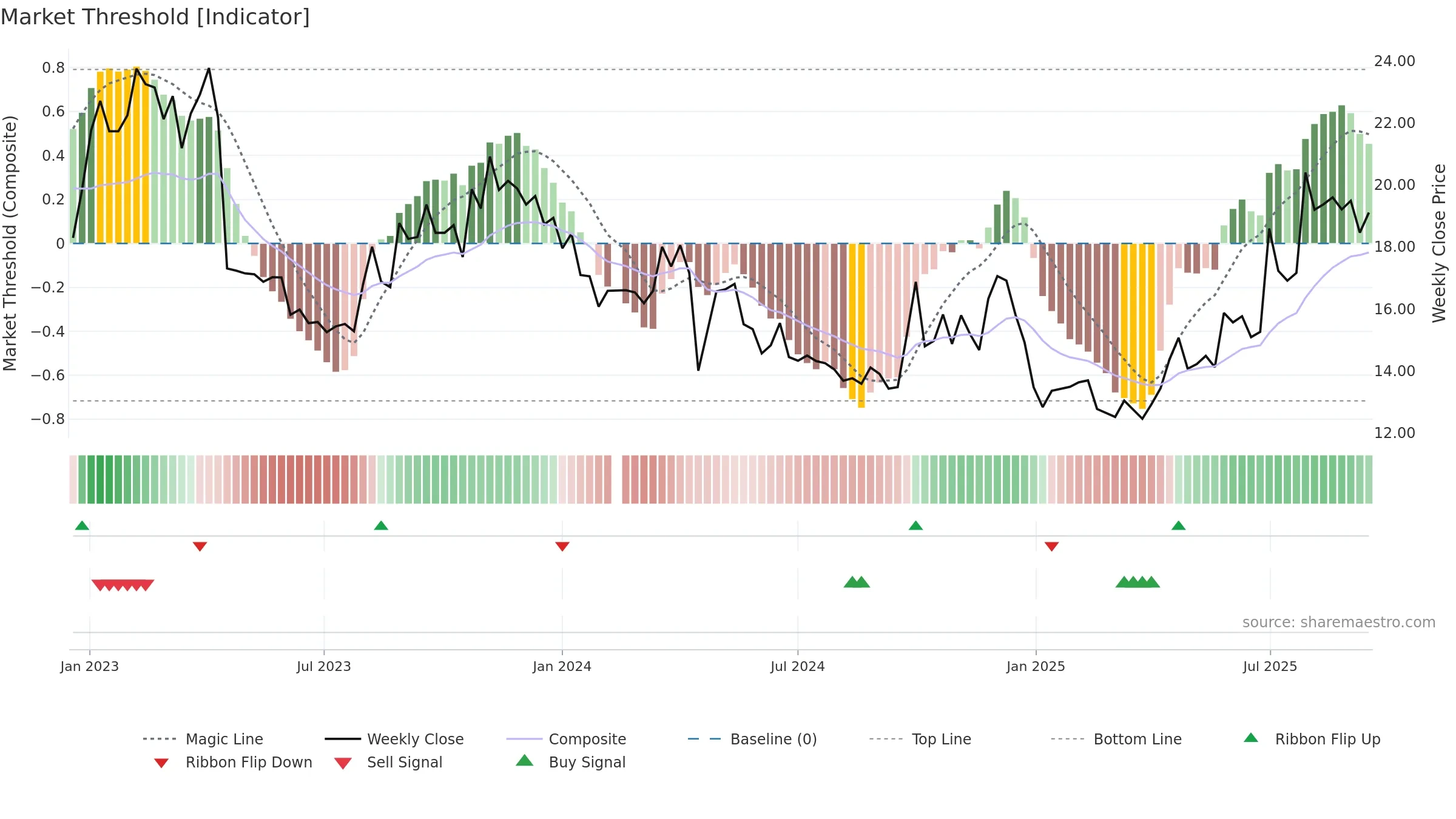The height and width of the screenshot is (819, 1456).
Task: Click the Jan 2024 x-axis label
Action: [562, 666]
